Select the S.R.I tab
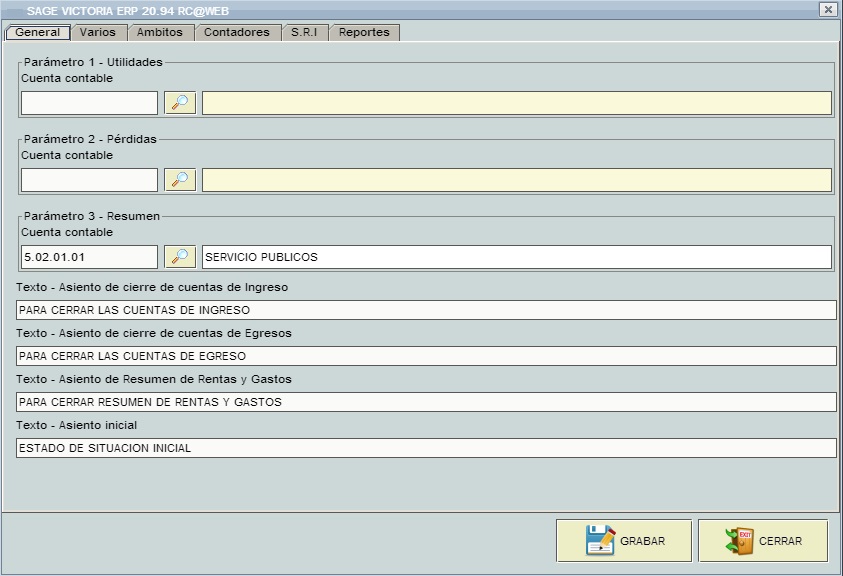This screenshot has height=576, width=843. coord(304,32)
